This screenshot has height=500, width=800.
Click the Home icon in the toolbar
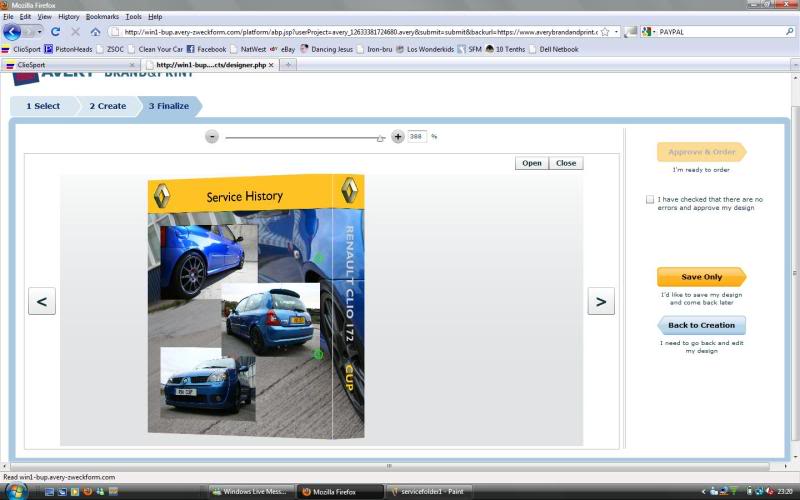point(95,32)
